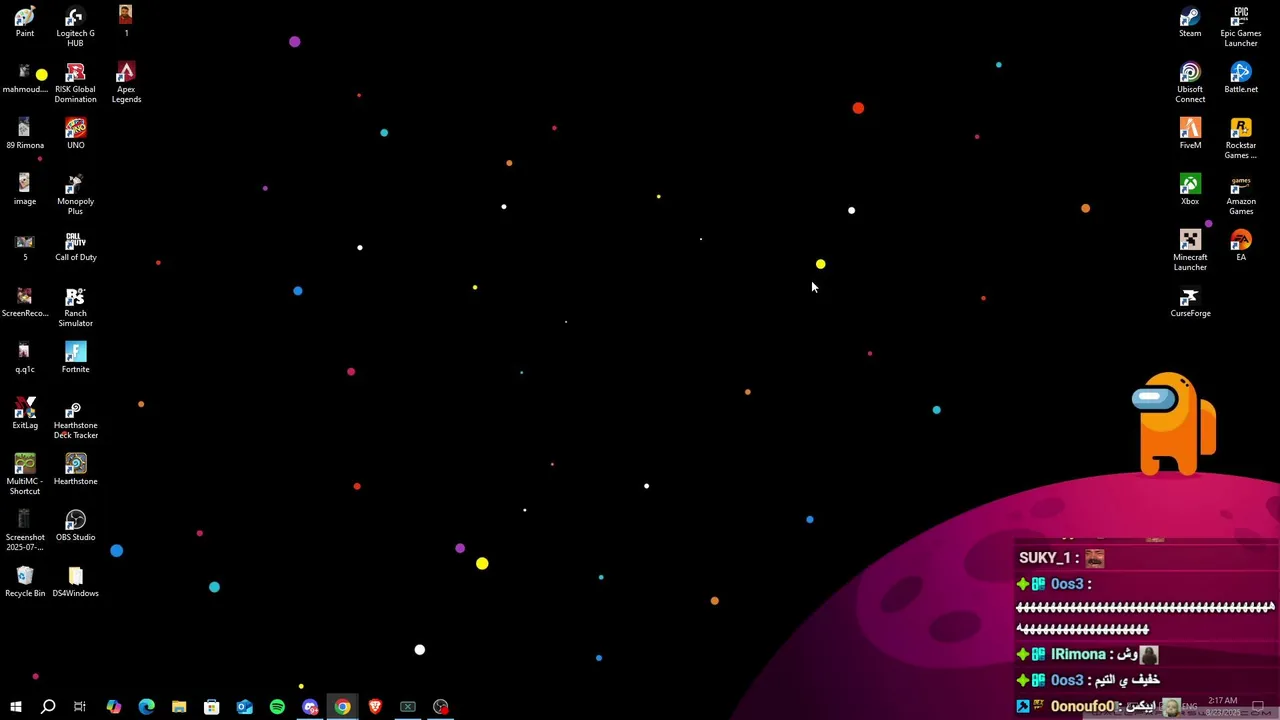Open the notification center icon

click(x=1258, y=707)
